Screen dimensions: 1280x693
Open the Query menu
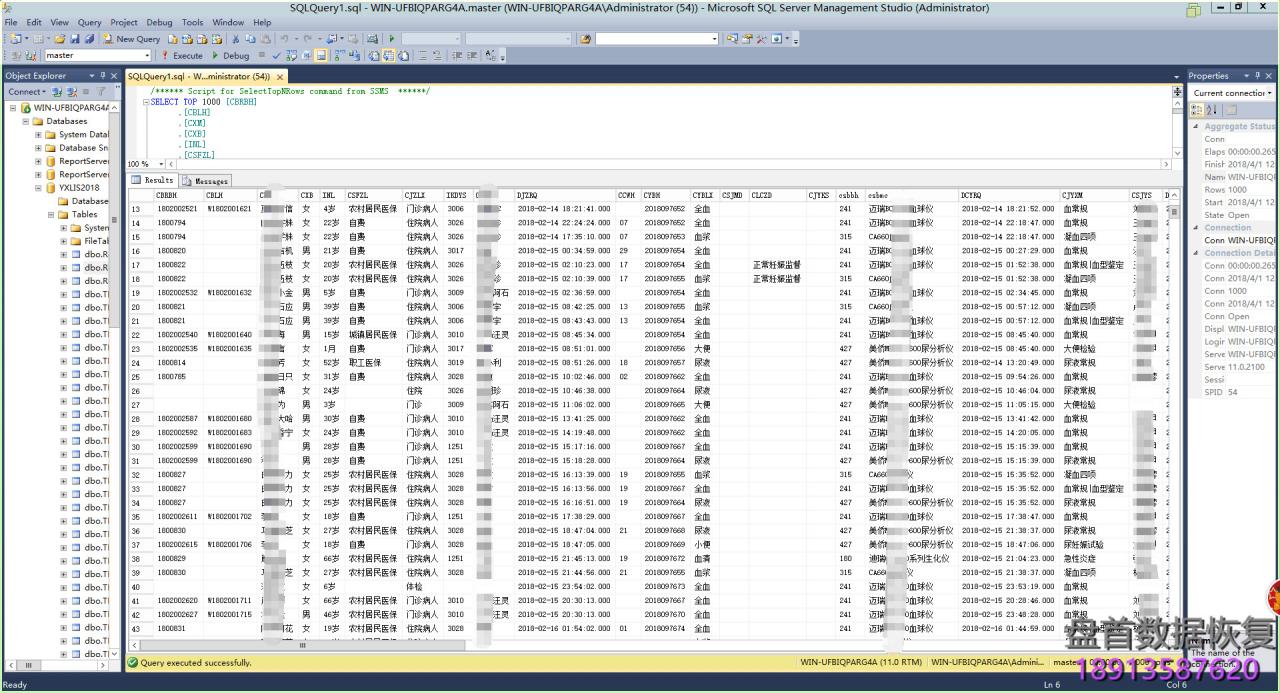click(89, 21)
